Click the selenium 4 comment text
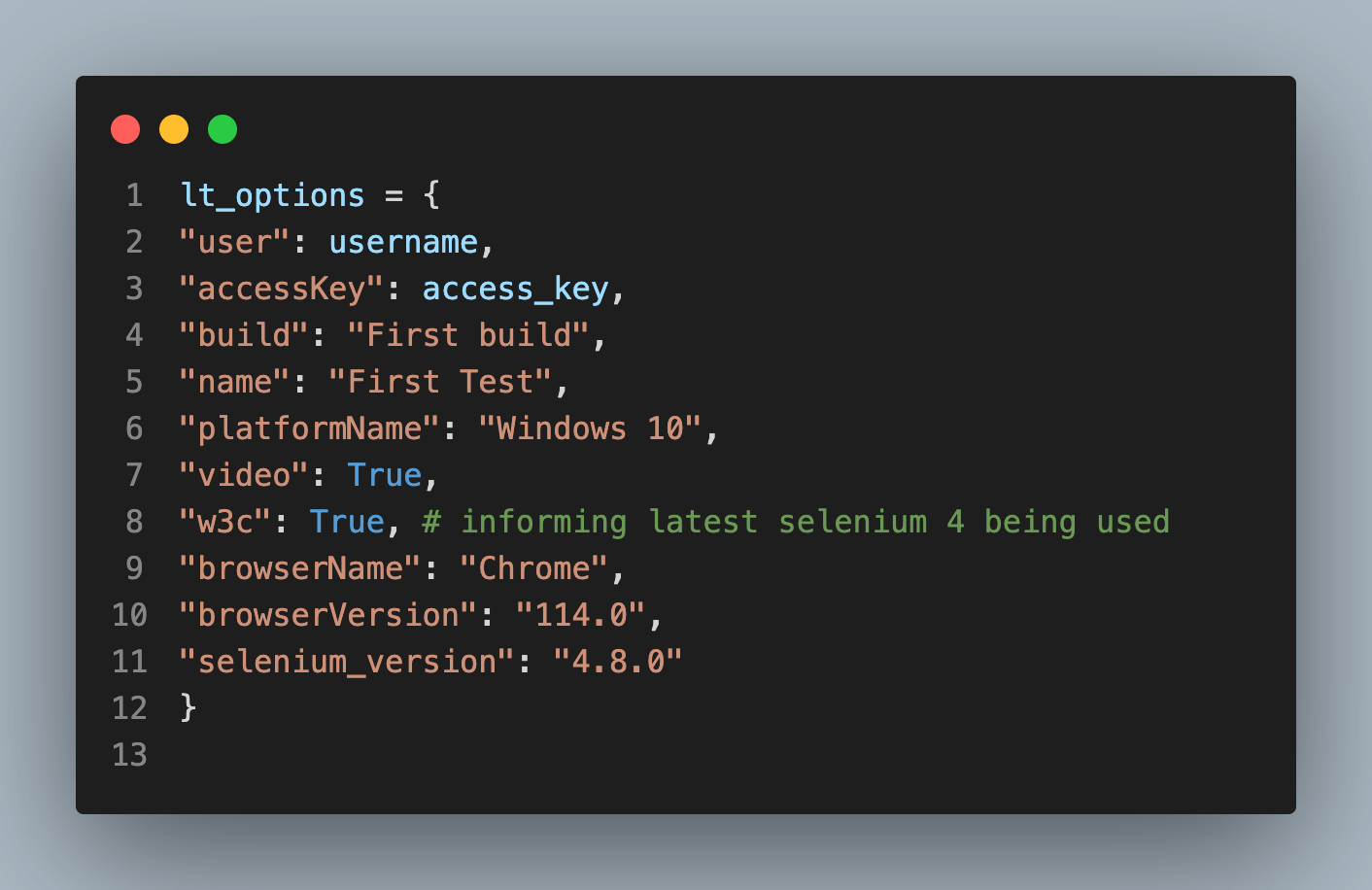Screen dimensions: 1372x890 click(x=796, y=522)
